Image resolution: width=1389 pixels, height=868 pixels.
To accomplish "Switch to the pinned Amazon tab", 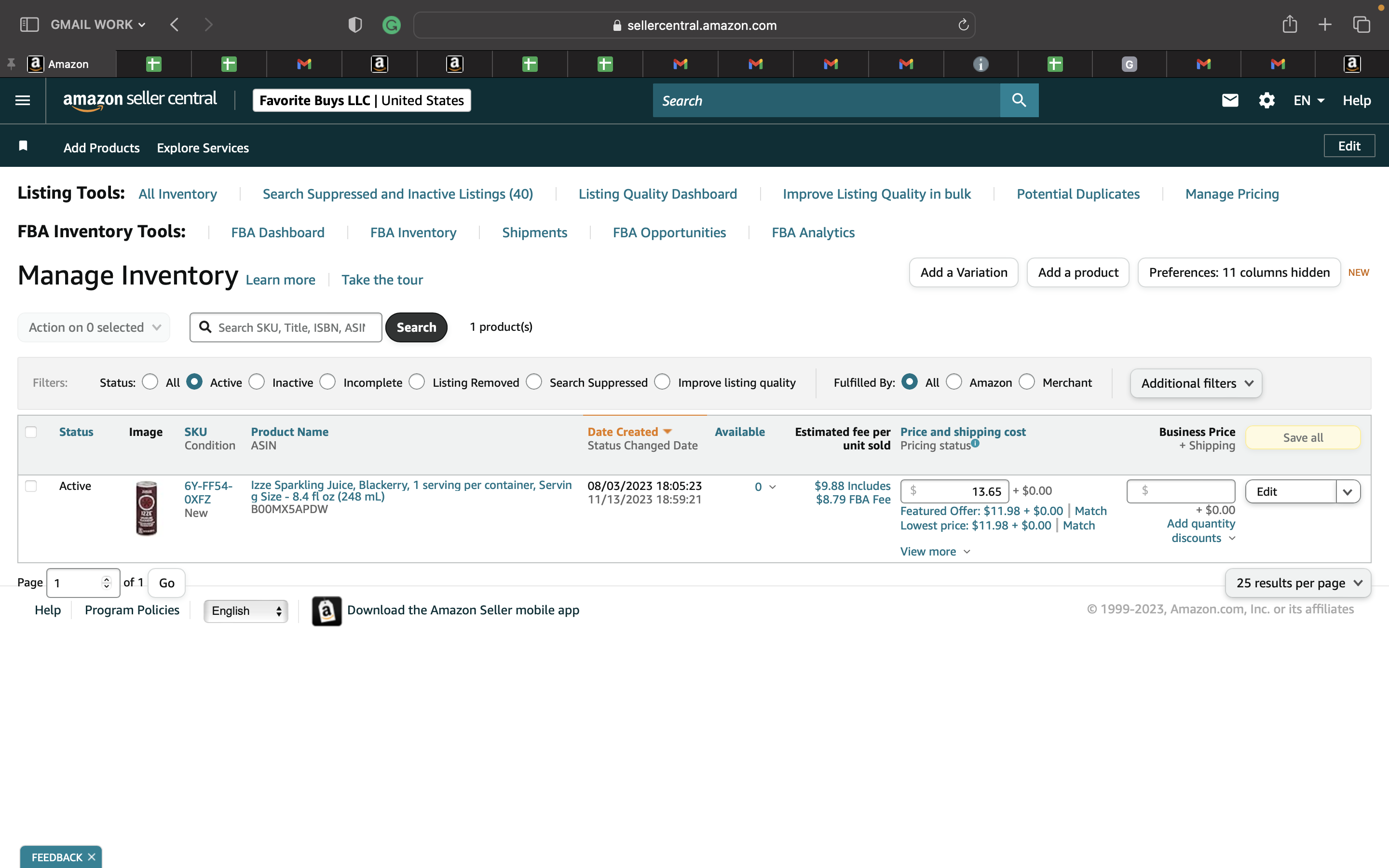I will [x=58, y=64].
